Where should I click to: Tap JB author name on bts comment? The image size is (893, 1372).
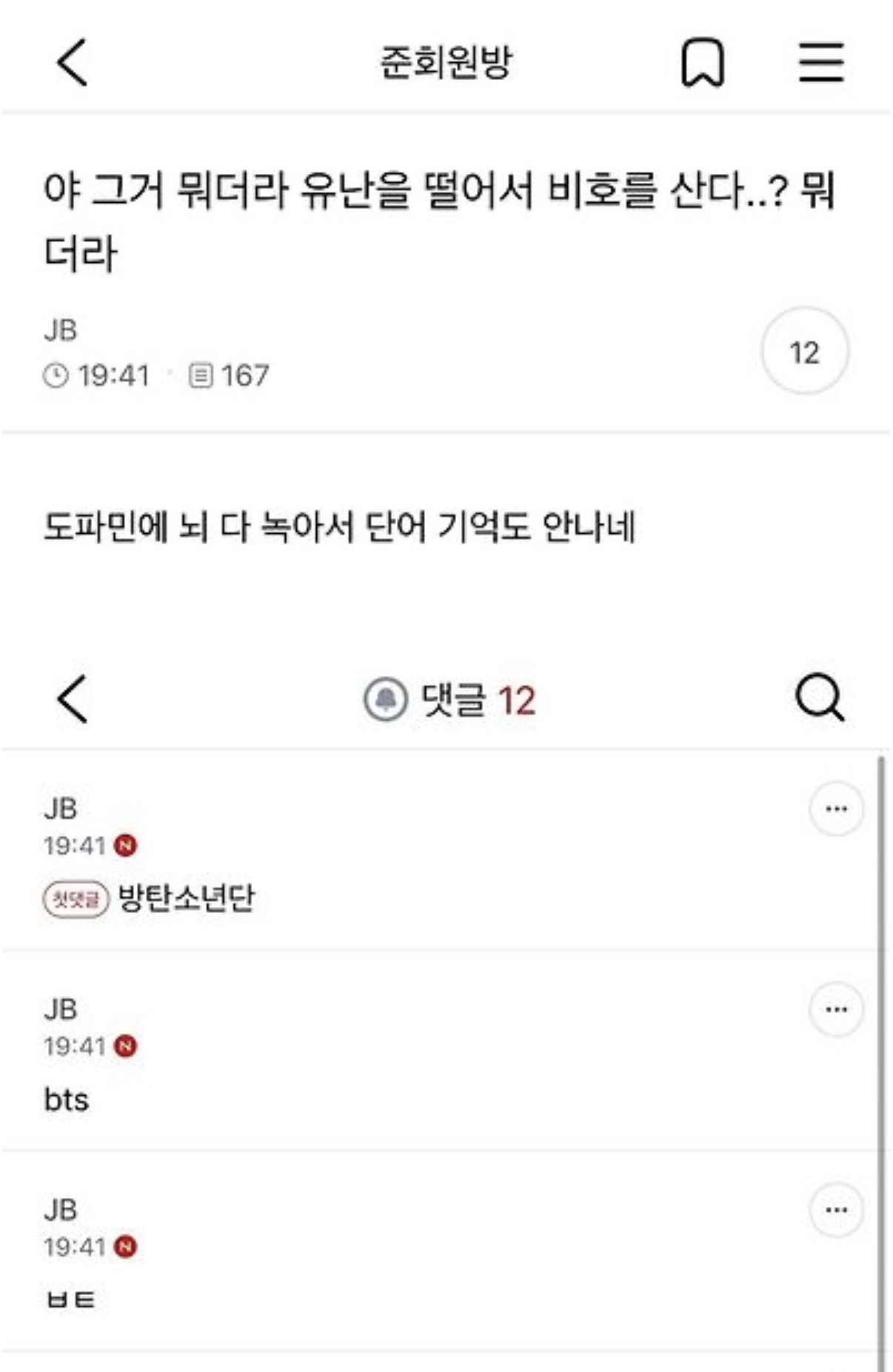[x=61, y=1009]
